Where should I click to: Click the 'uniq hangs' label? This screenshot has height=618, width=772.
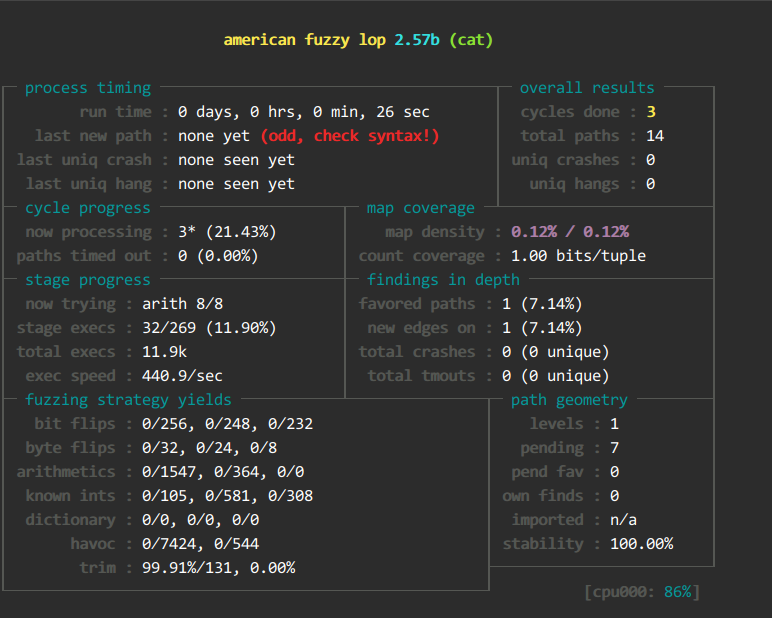tap(574, 184)
